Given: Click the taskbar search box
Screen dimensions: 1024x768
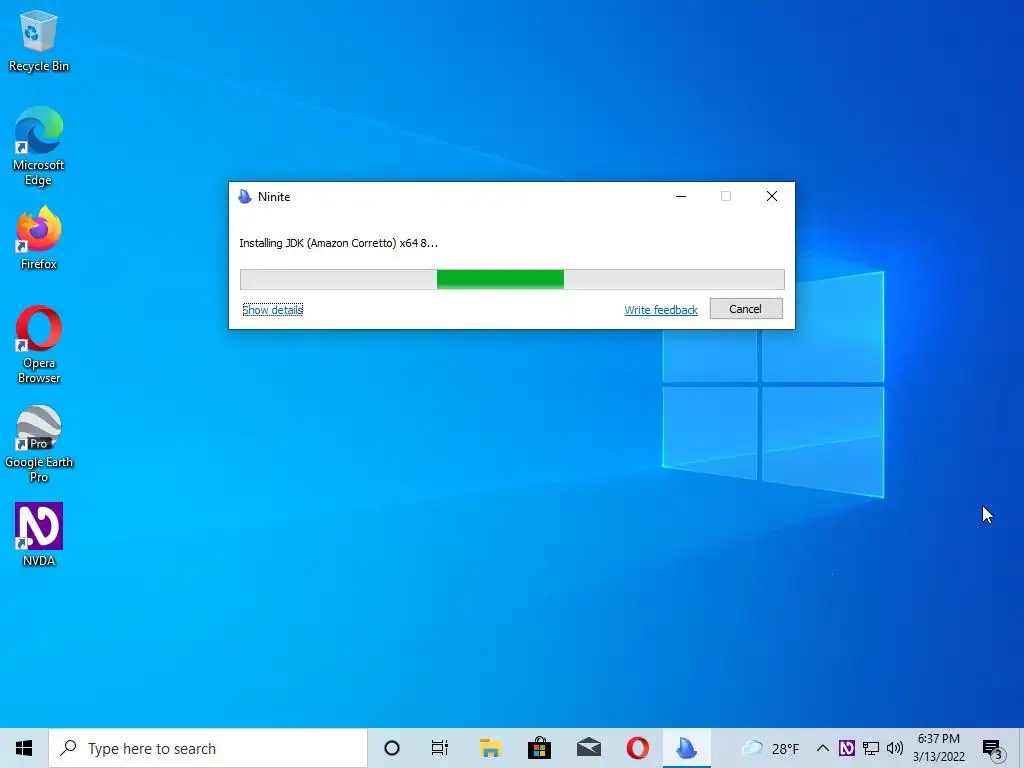Looking at the screenshot, I should pyautogui.click(x=208, y=748).
